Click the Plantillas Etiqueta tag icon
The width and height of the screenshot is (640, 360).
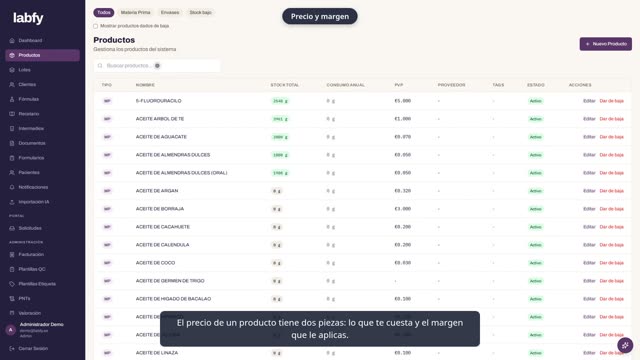point(12,284)
